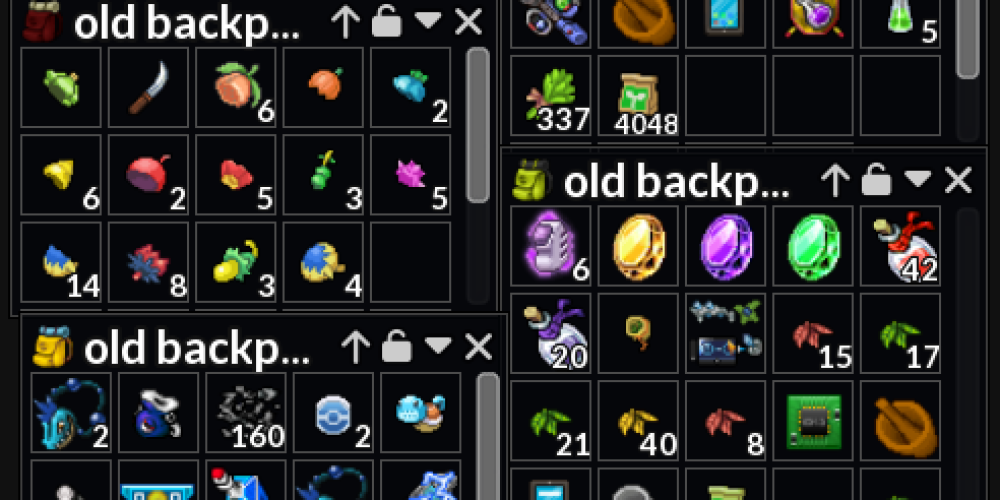This screenshot has height=500, width=1000.
Task: Select the purple potion stack of 20
Action: tap(551, 333)
